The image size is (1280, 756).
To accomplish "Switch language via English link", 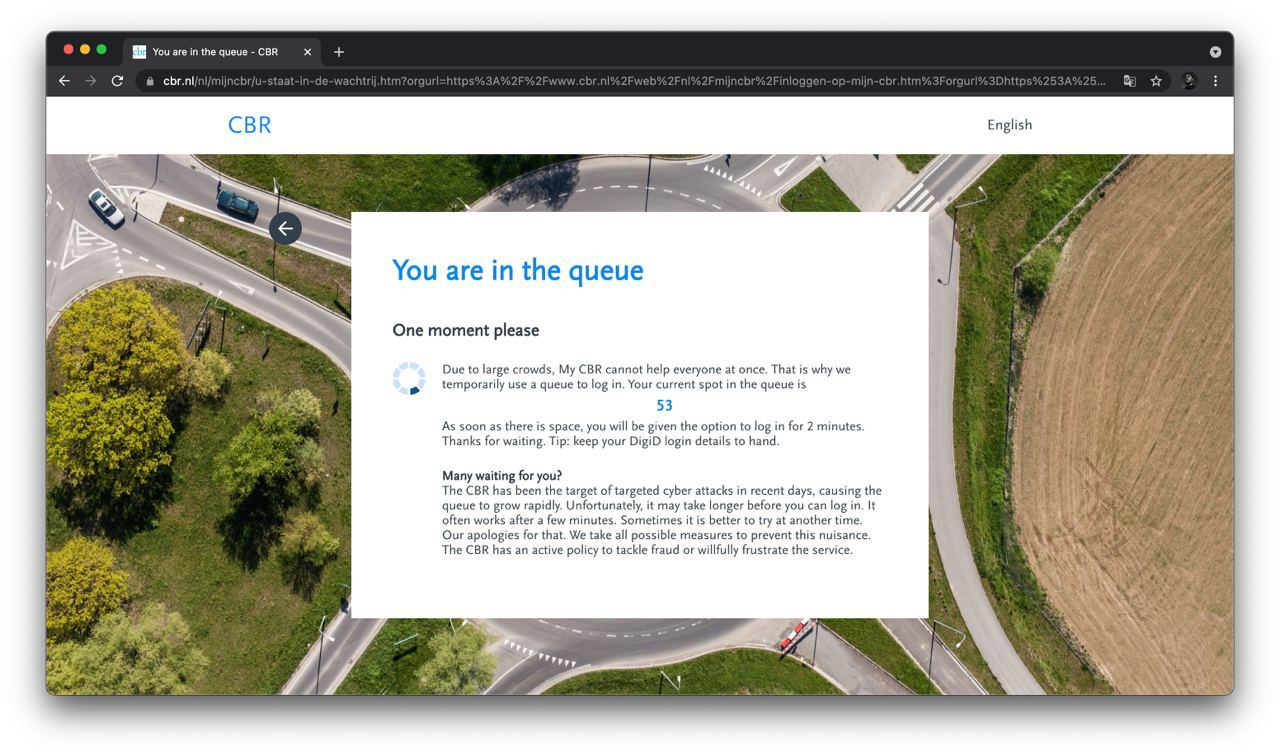I will click(1009, 125).
